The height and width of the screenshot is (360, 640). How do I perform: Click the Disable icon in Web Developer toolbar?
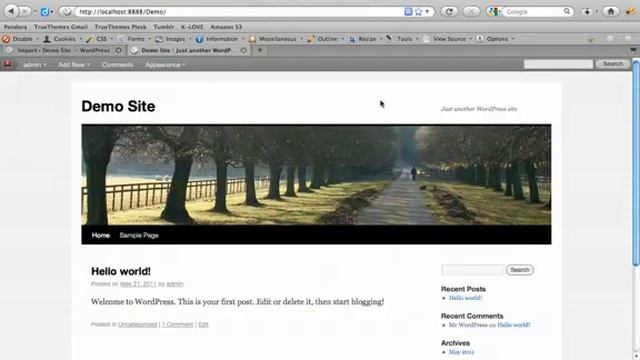[x=6, y=39]
